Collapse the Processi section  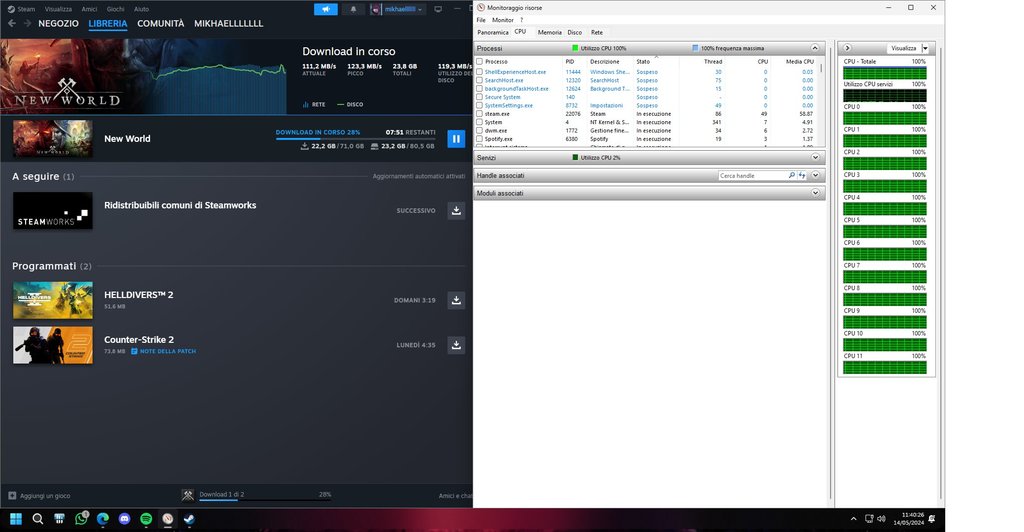click(x=815, y=48)
